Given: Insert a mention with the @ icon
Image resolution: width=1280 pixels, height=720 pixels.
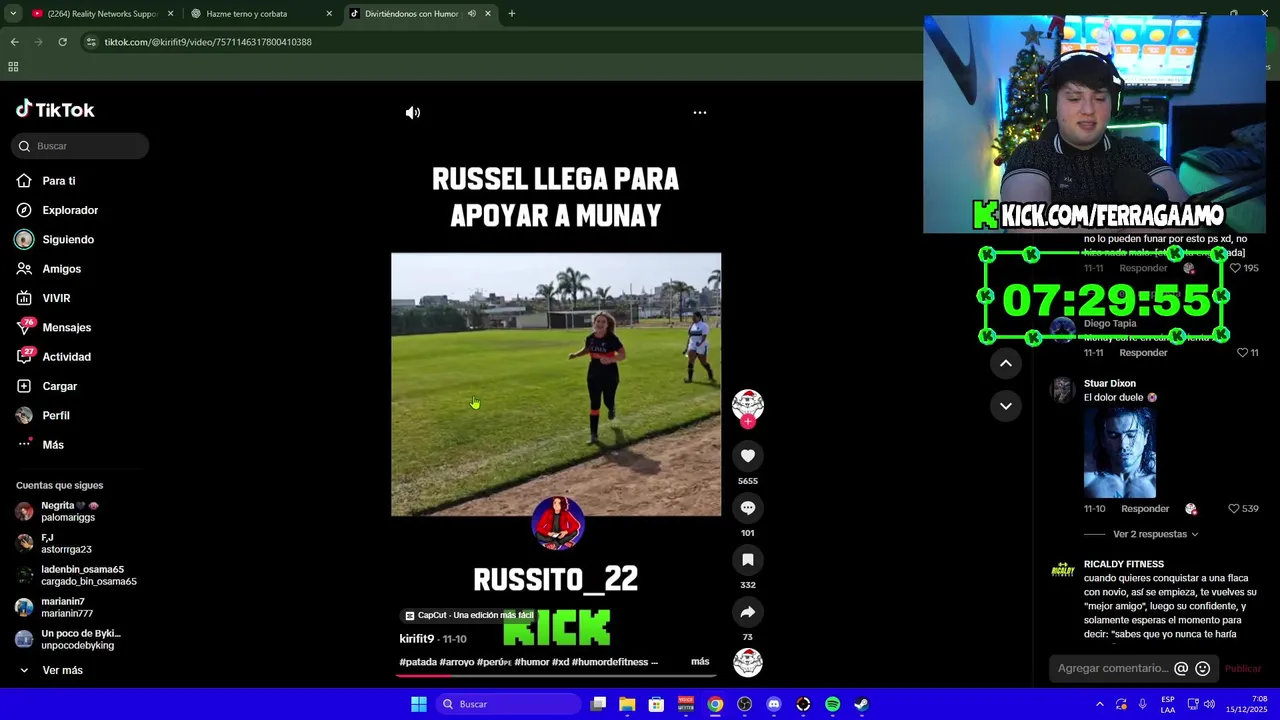Looking at the screenshot, I should coord(1181,669).
